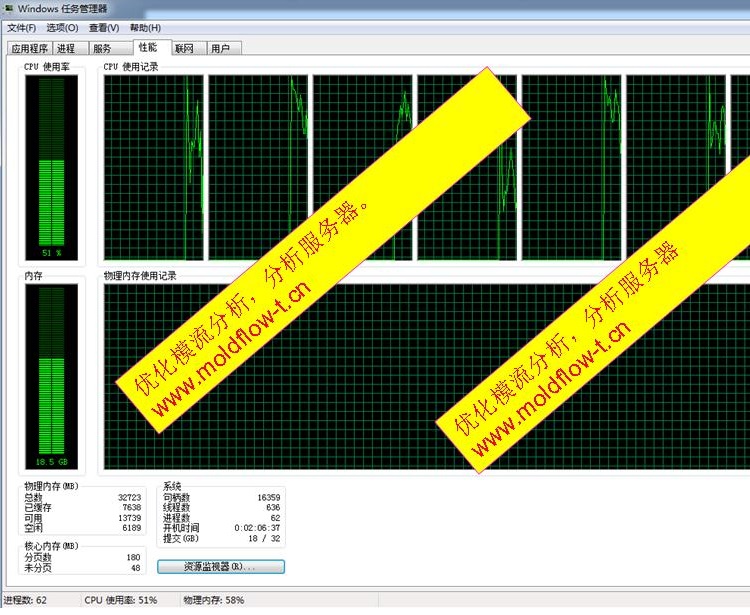Image resolution: width=750 pixels, height=615 pixels.
Task: Switch to the 进程 tab
Action: coord(69,48)
